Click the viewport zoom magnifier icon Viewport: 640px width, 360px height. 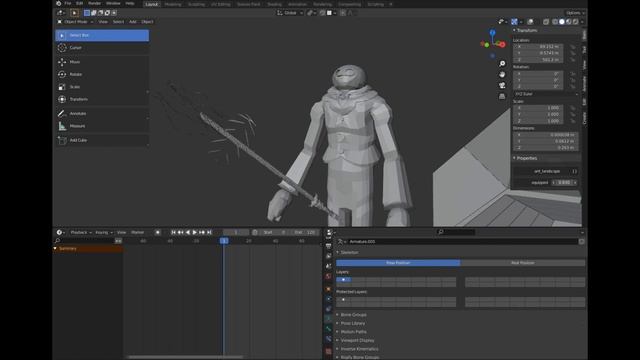pyautogui.click(x=502, y=64)
